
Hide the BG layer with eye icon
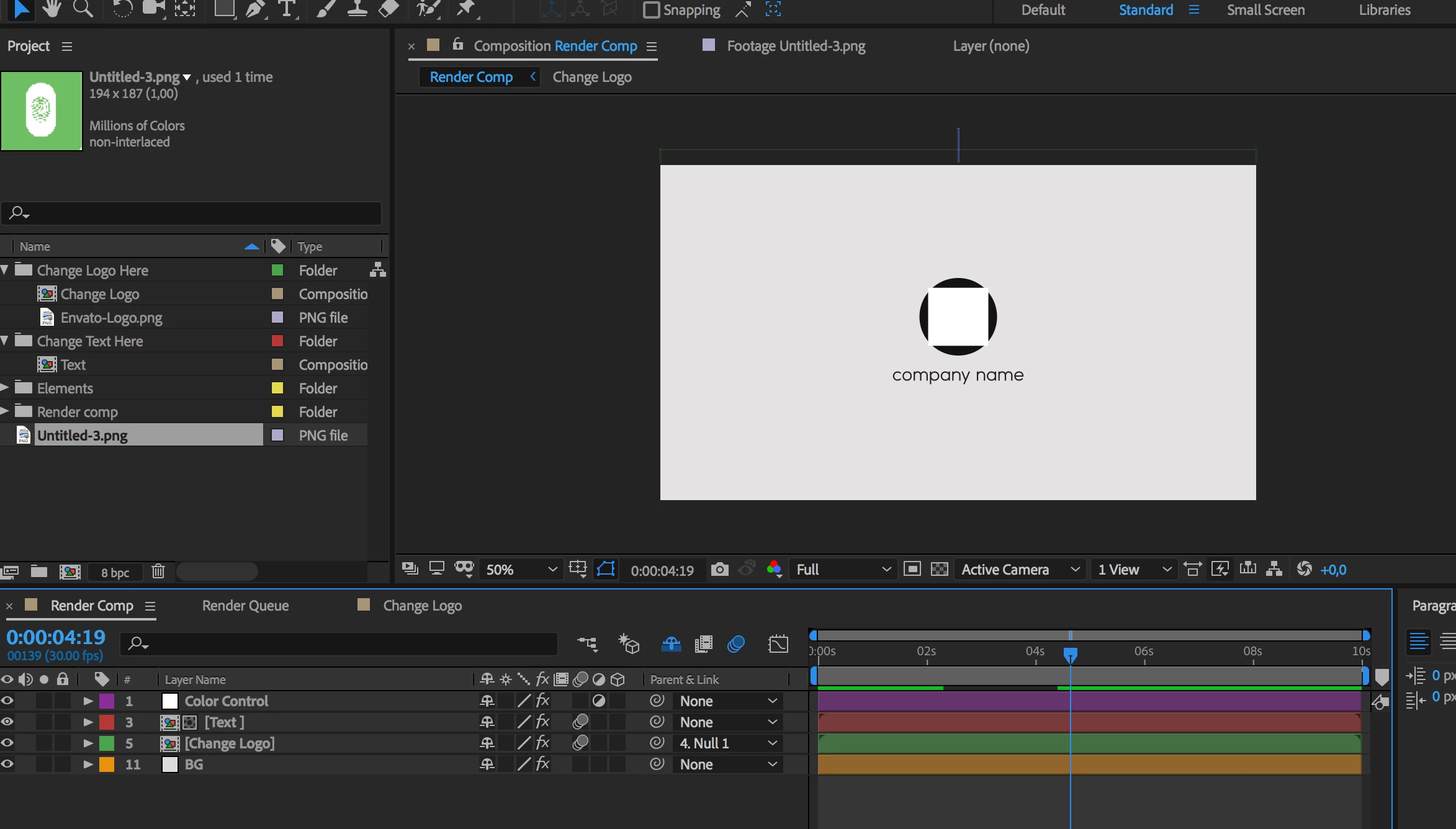click(x=7, y=764)
